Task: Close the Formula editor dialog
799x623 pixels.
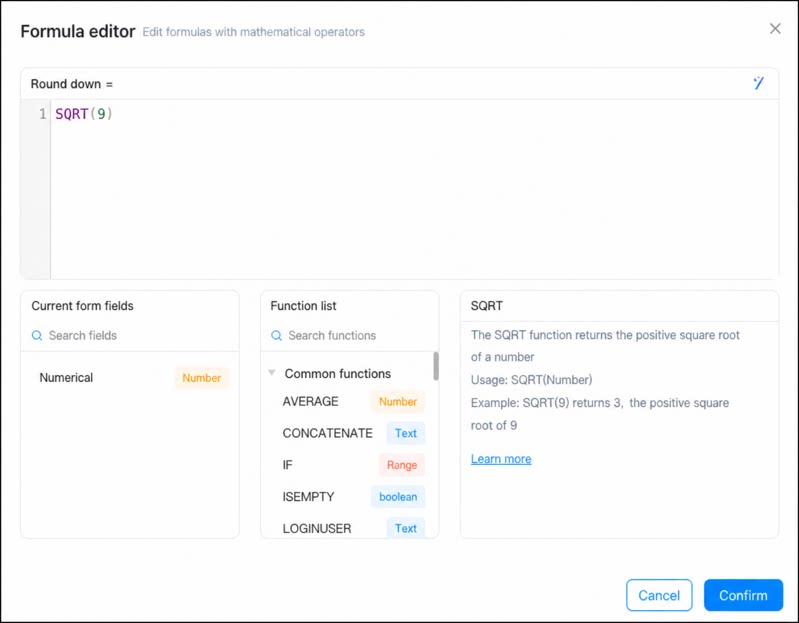Action: click(775, 29)
